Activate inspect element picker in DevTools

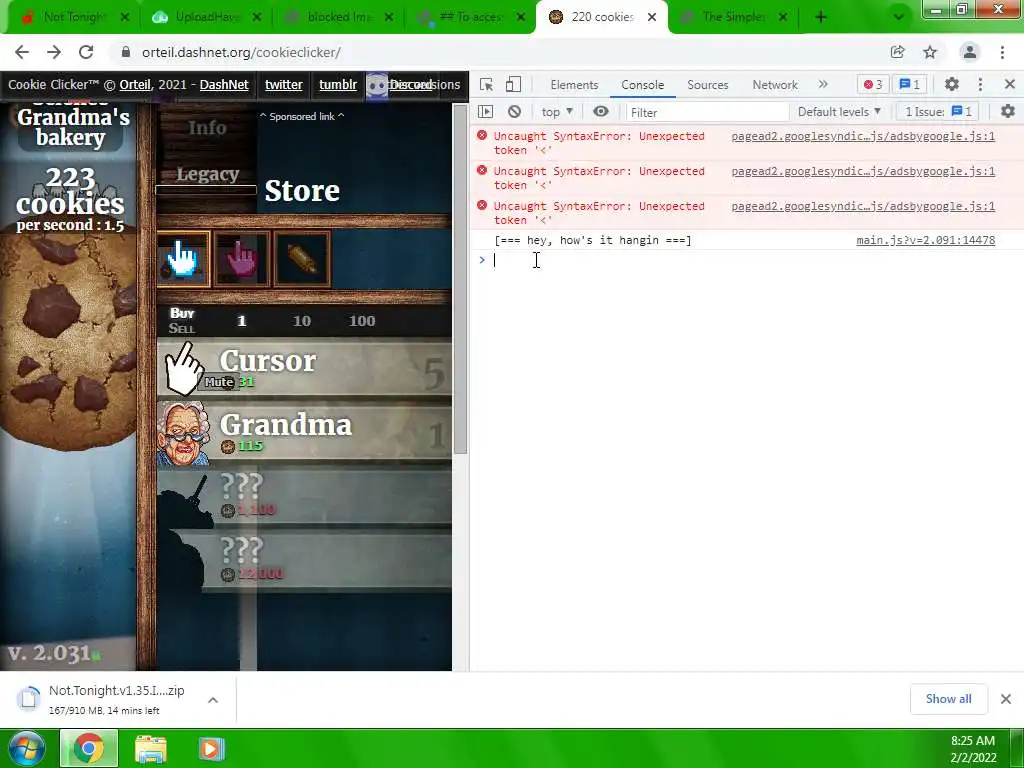pos(486,84)
